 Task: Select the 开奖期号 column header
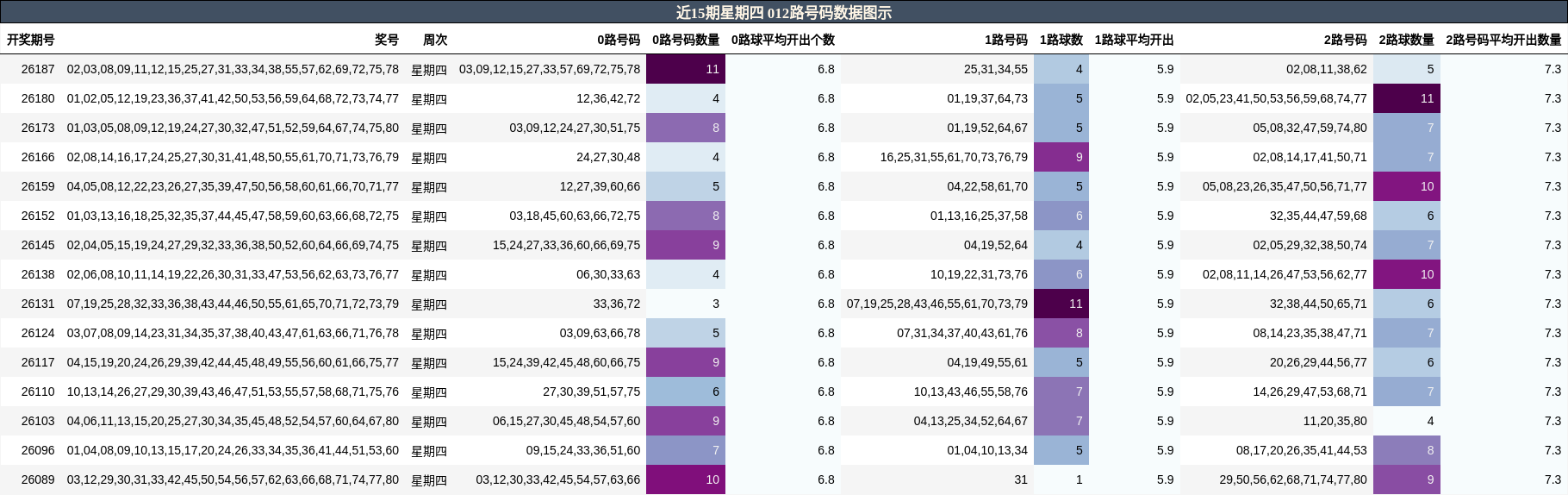click(x=30, y=40)
